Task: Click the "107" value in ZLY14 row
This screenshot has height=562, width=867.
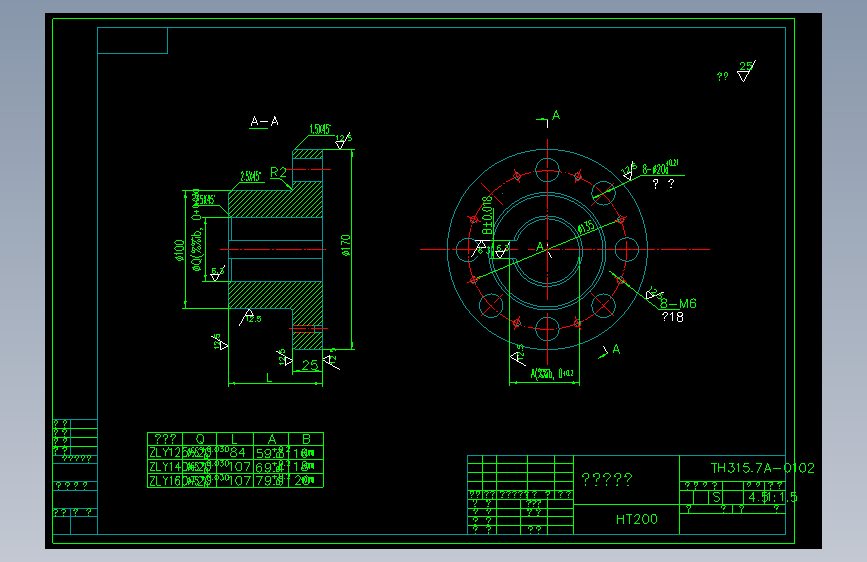Action: [x=240, y=467]
